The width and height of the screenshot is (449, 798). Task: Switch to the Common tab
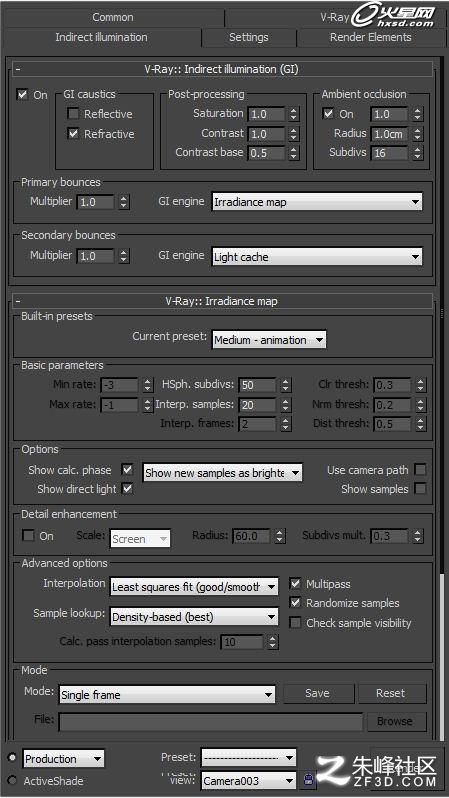pos(113,17)
